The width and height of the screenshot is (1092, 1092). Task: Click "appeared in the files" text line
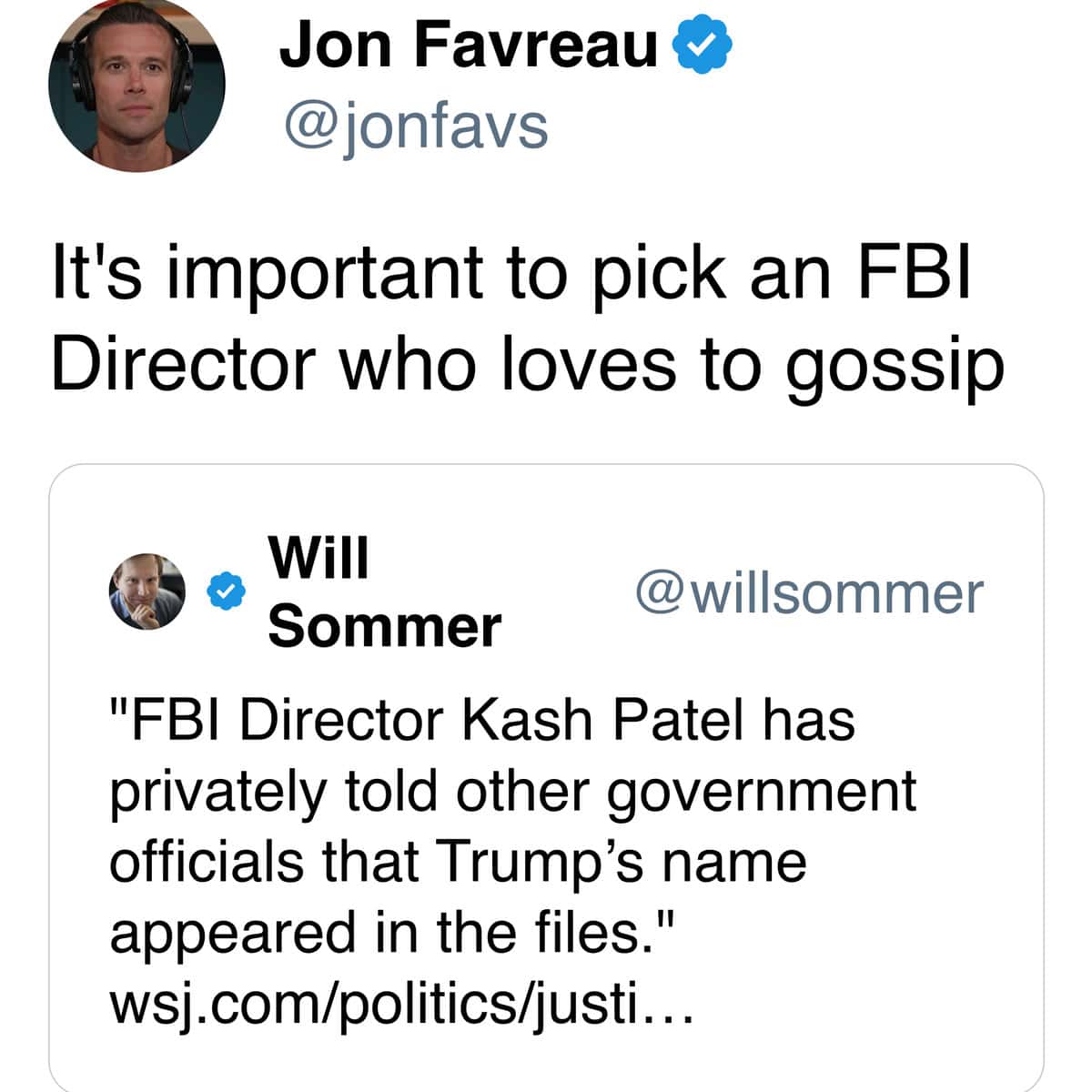(x=391, y=934)
